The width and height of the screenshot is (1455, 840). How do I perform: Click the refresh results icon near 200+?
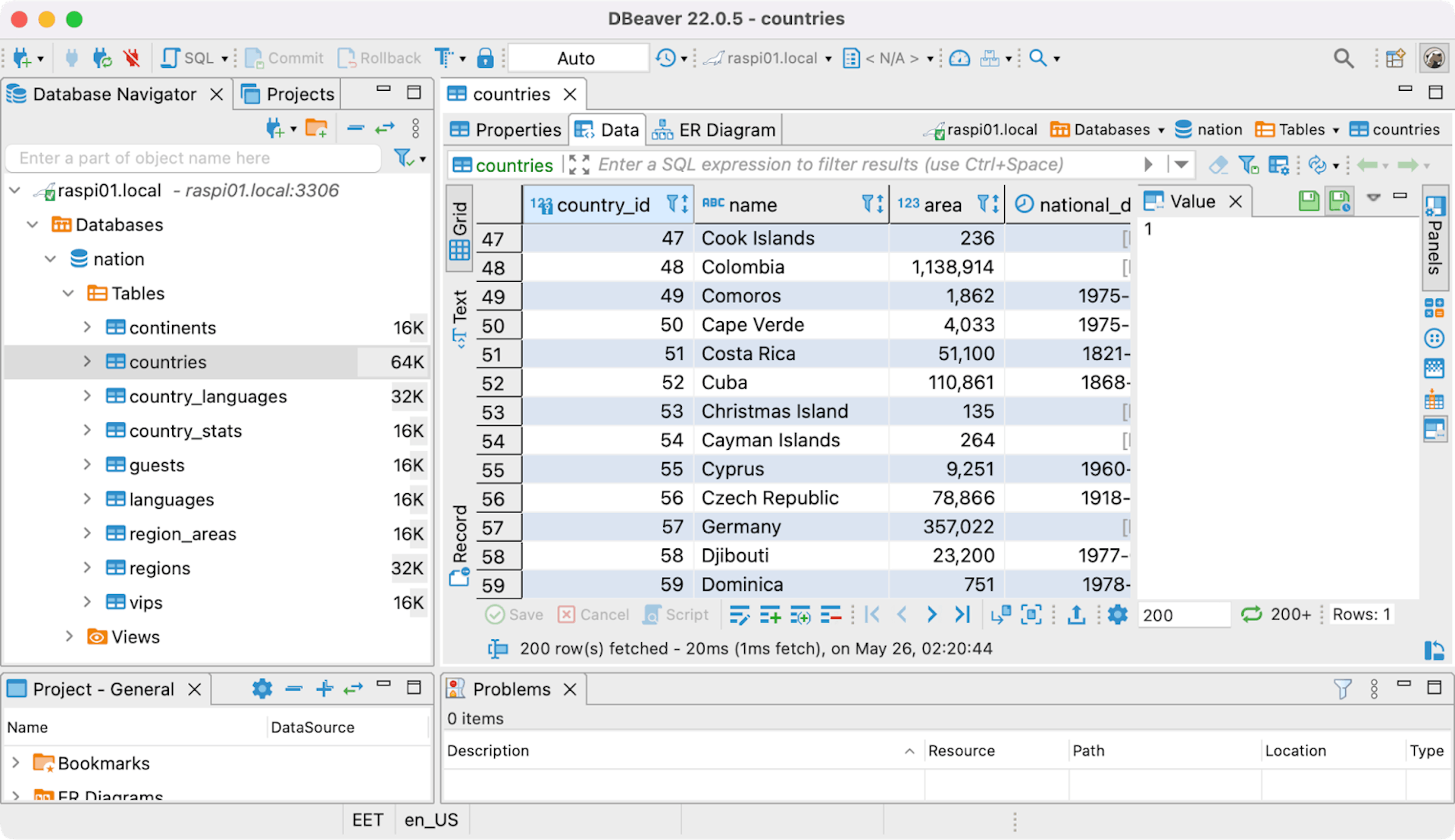[1251, 614]
